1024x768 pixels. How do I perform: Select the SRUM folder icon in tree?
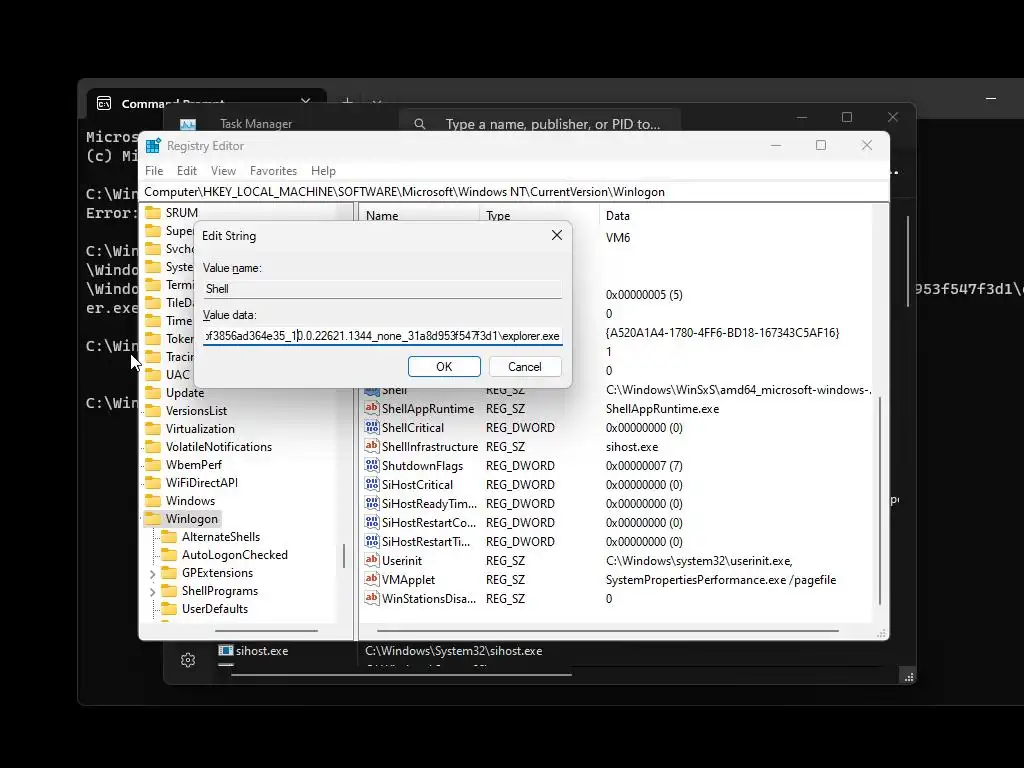pyautogui.click(x=153, y=212)
